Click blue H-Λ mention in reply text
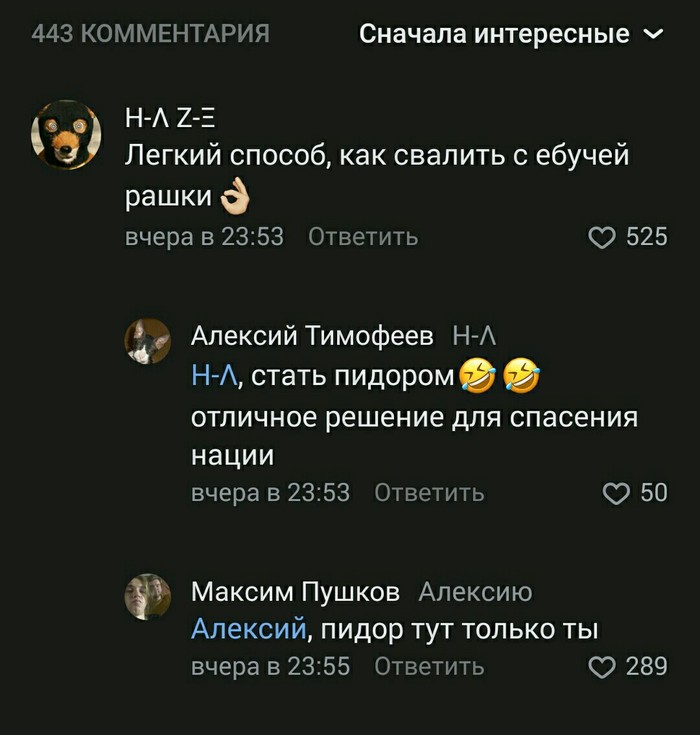 215,376
